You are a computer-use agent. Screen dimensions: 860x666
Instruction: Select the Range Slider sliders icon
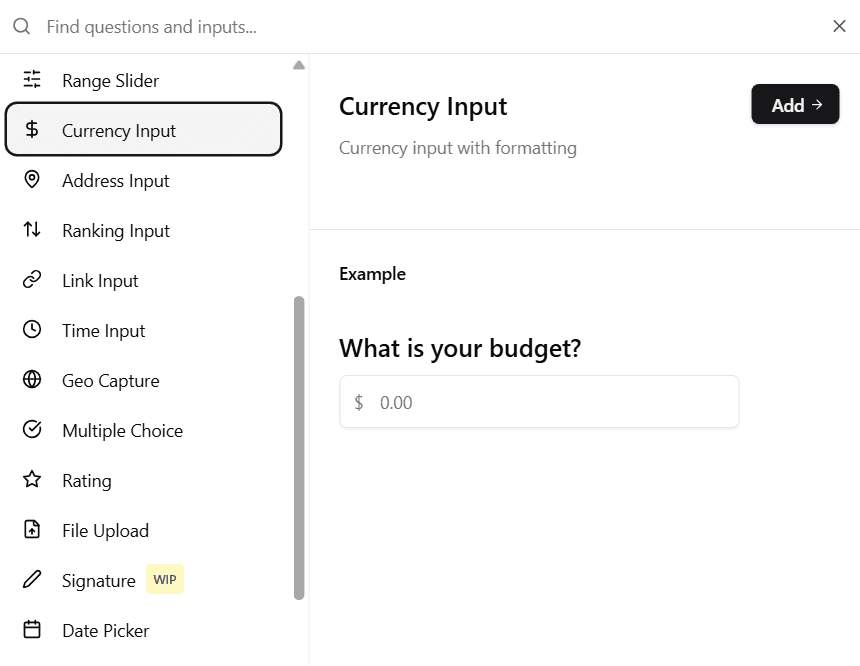point(31,80)
